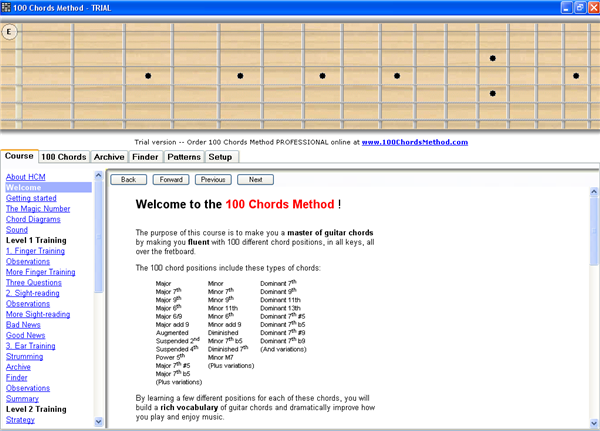Open the About HCM lesson
600x431 pixels.
26,177
